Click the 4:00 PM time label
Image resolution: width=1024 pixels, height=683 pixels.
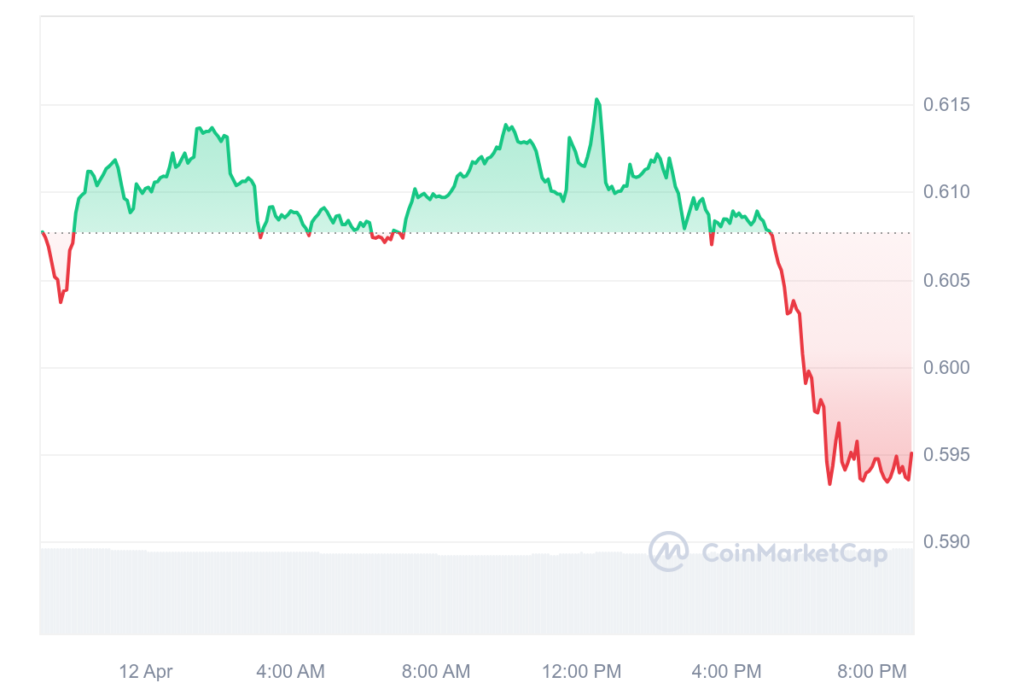click(x=726, y=671)
